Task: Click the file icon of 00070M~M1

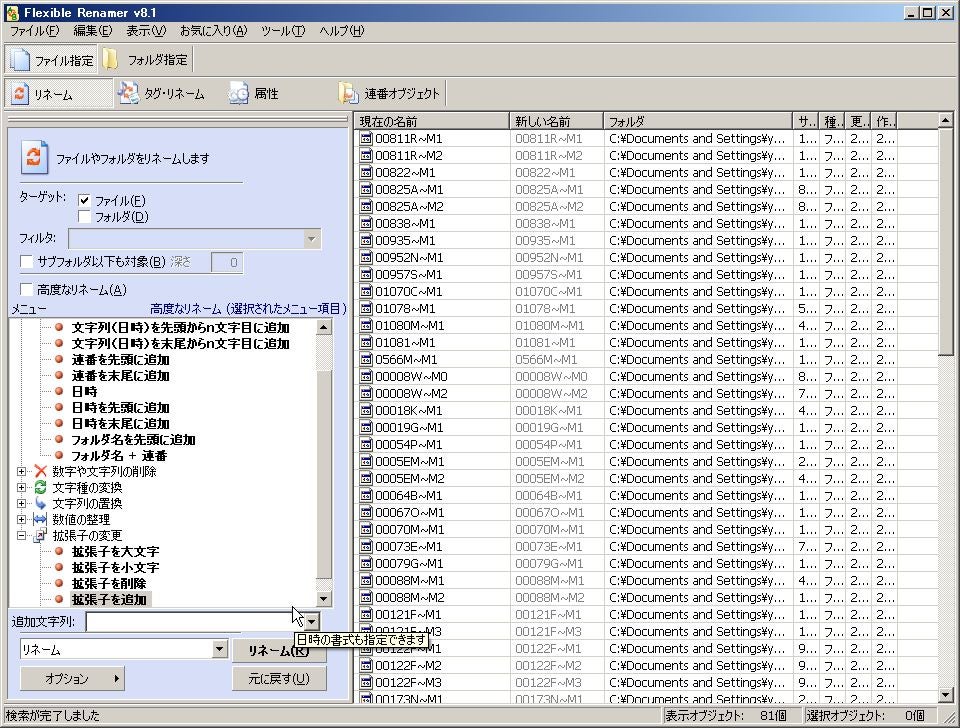Action: click(366, 530)
